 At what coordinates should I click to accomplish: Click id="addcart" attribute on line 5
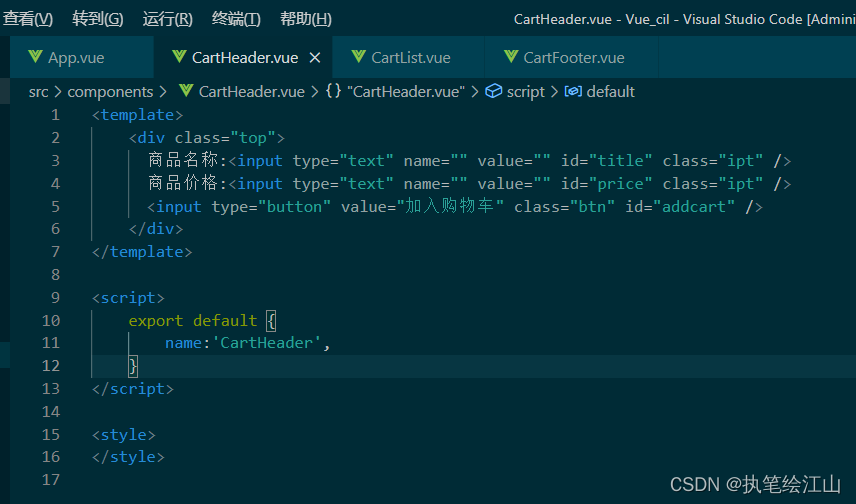click(680, 207)
